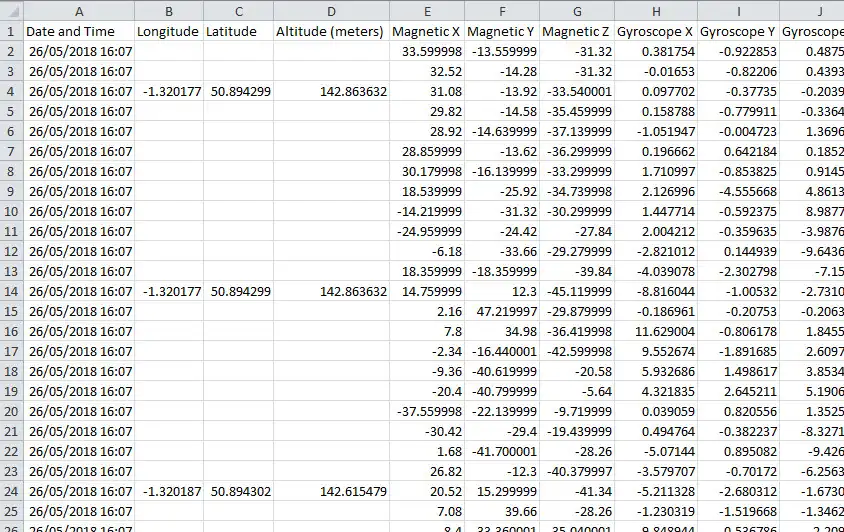Select the altitude cell showing 142.615479
844x532 pixels.
point(331,491)
